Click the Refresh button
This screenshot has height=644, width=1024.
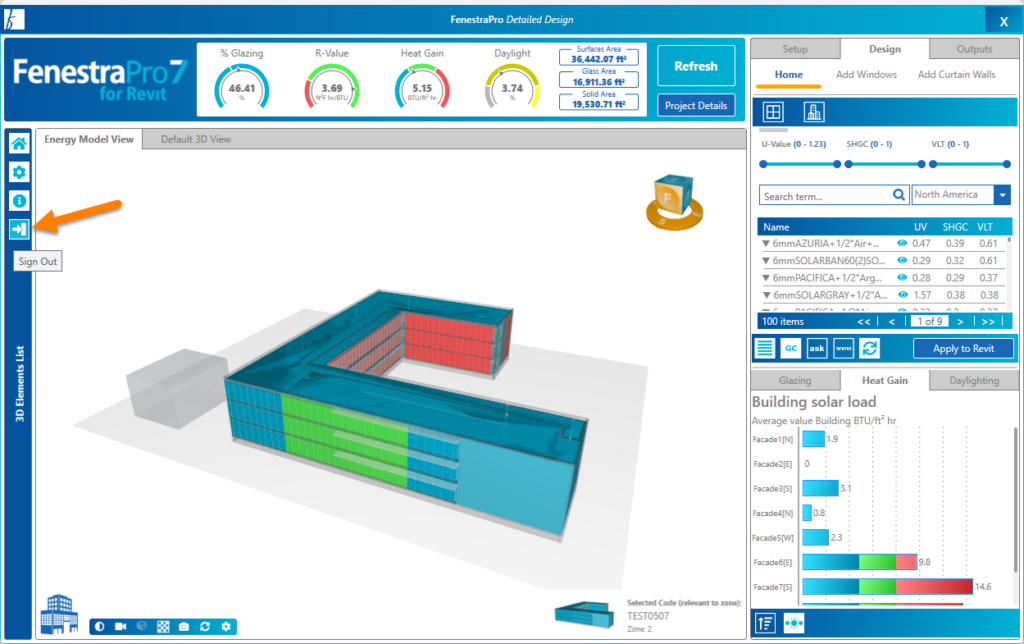pyautogui.click(x=696, y=66)
